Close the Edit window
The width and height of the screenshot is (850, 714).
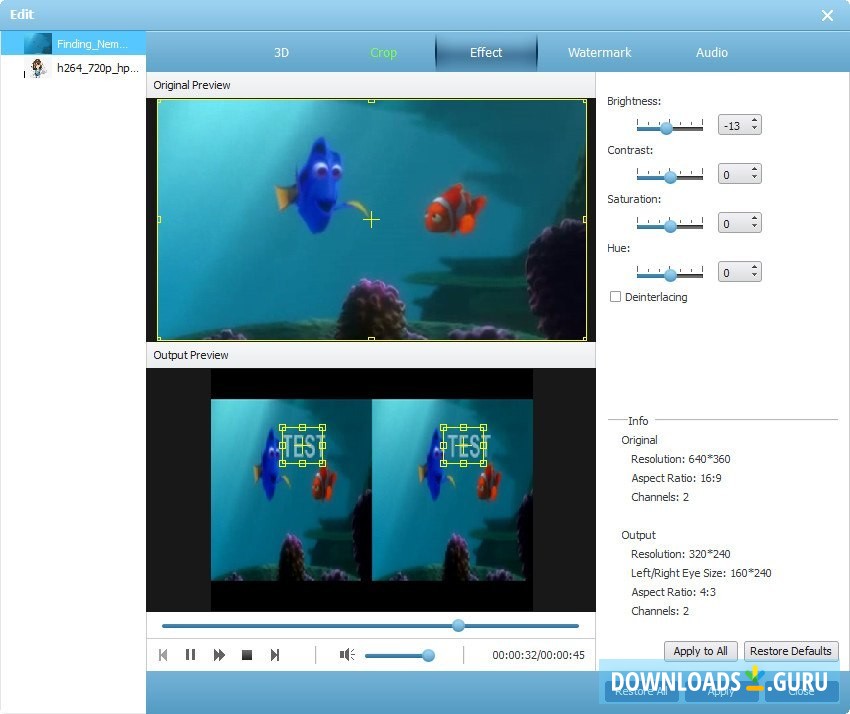(x=827, y=15)
